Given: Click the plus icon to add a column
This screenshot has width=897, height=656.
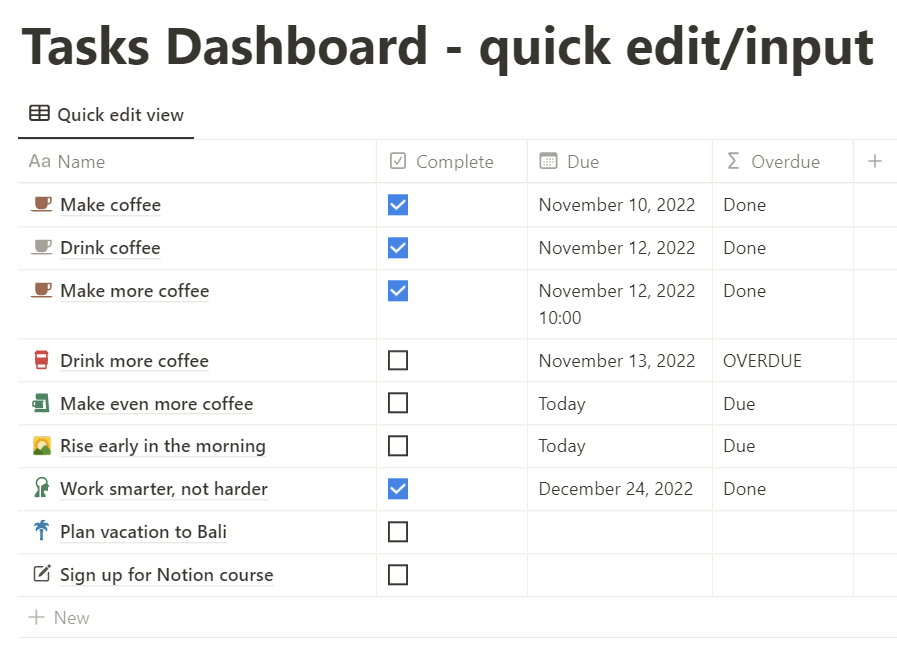Looking at the screenshot, I should pyautogui.click(x=875, y=161).
